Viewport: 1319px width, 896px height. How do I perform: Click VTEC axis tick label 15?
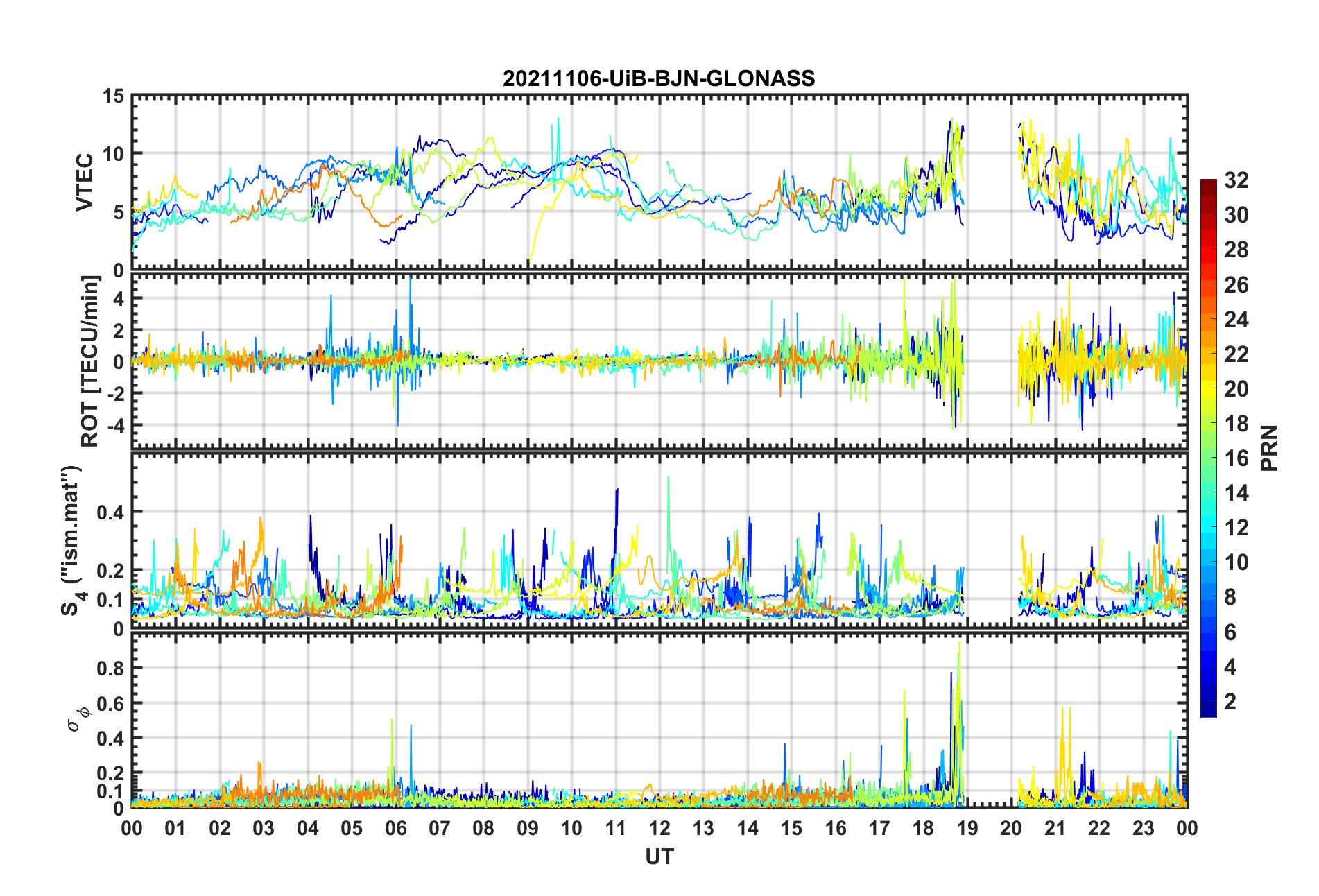point(113,96)
